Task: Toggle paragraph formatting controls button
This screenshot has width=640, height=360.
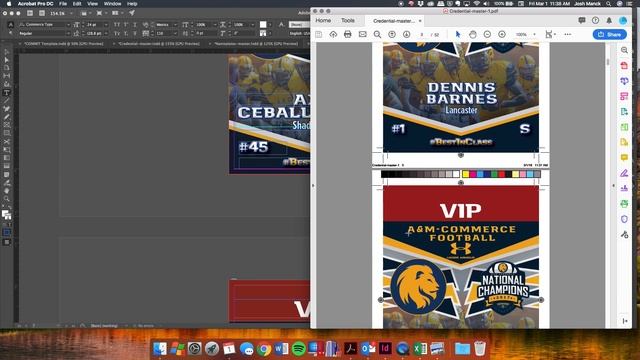Action: [x=11, y=33]
